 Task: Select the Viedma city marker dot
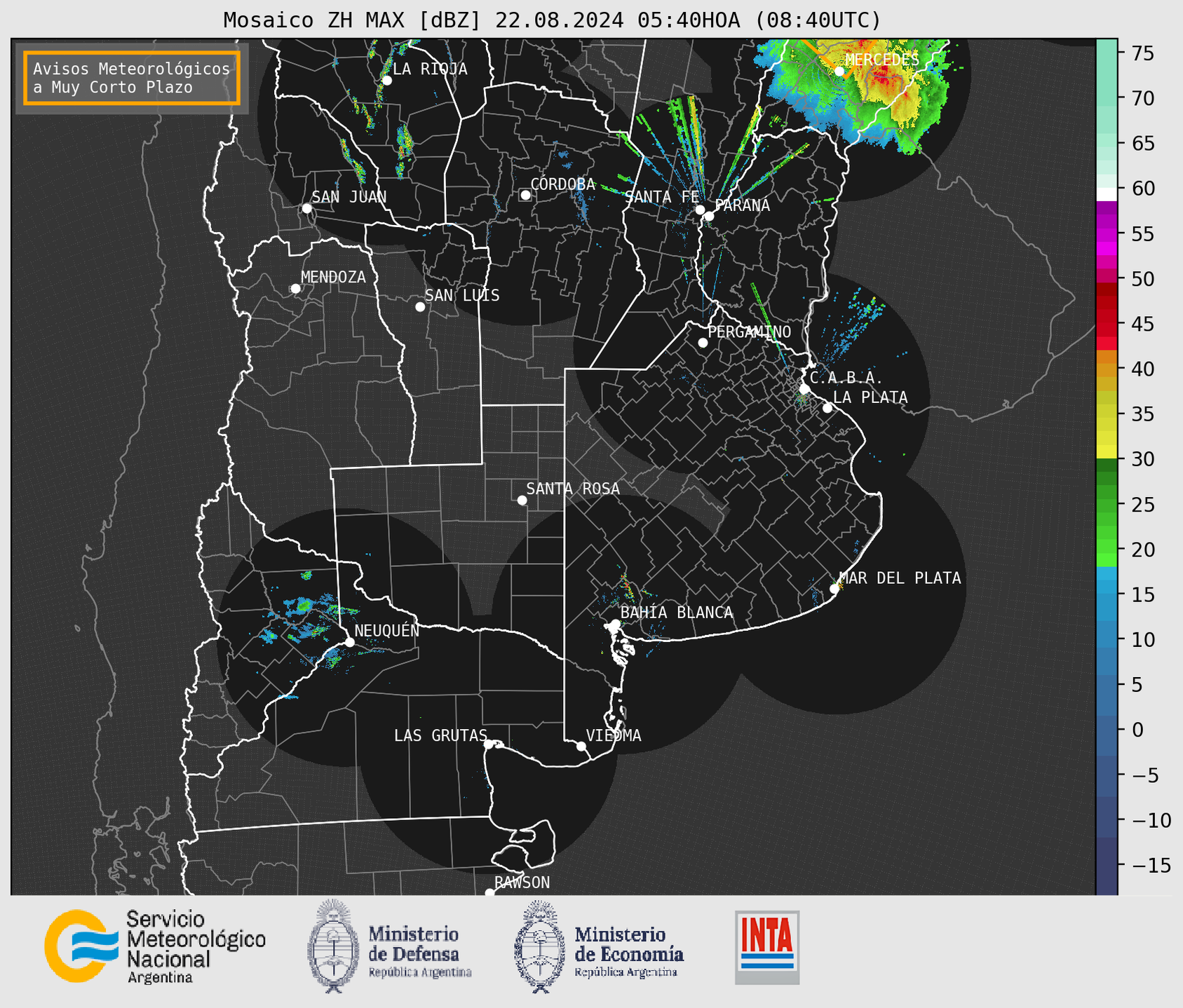581,747
